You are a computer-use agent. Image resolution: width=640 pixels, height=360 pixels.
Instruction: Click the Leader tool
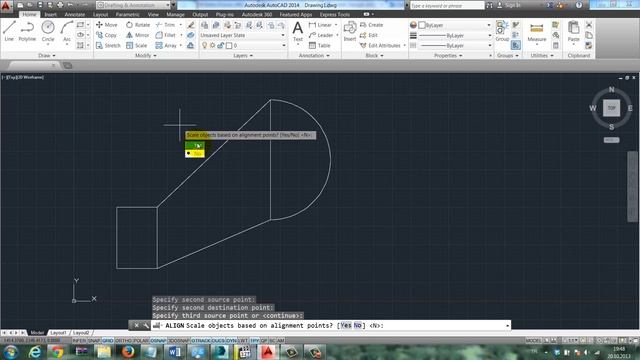[x=321, y=35]
